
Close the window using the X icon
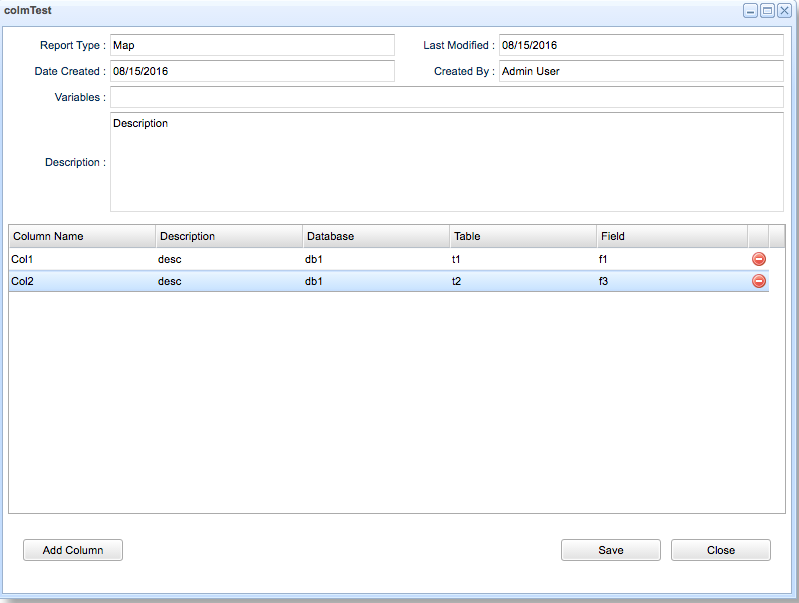(x=784, y=10)
